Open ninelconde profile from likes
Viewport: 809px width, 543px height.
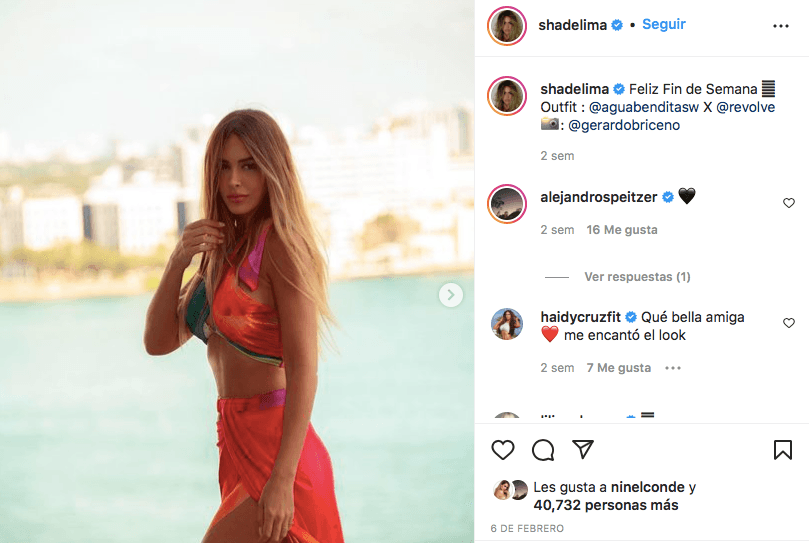[x=648, y=487]
